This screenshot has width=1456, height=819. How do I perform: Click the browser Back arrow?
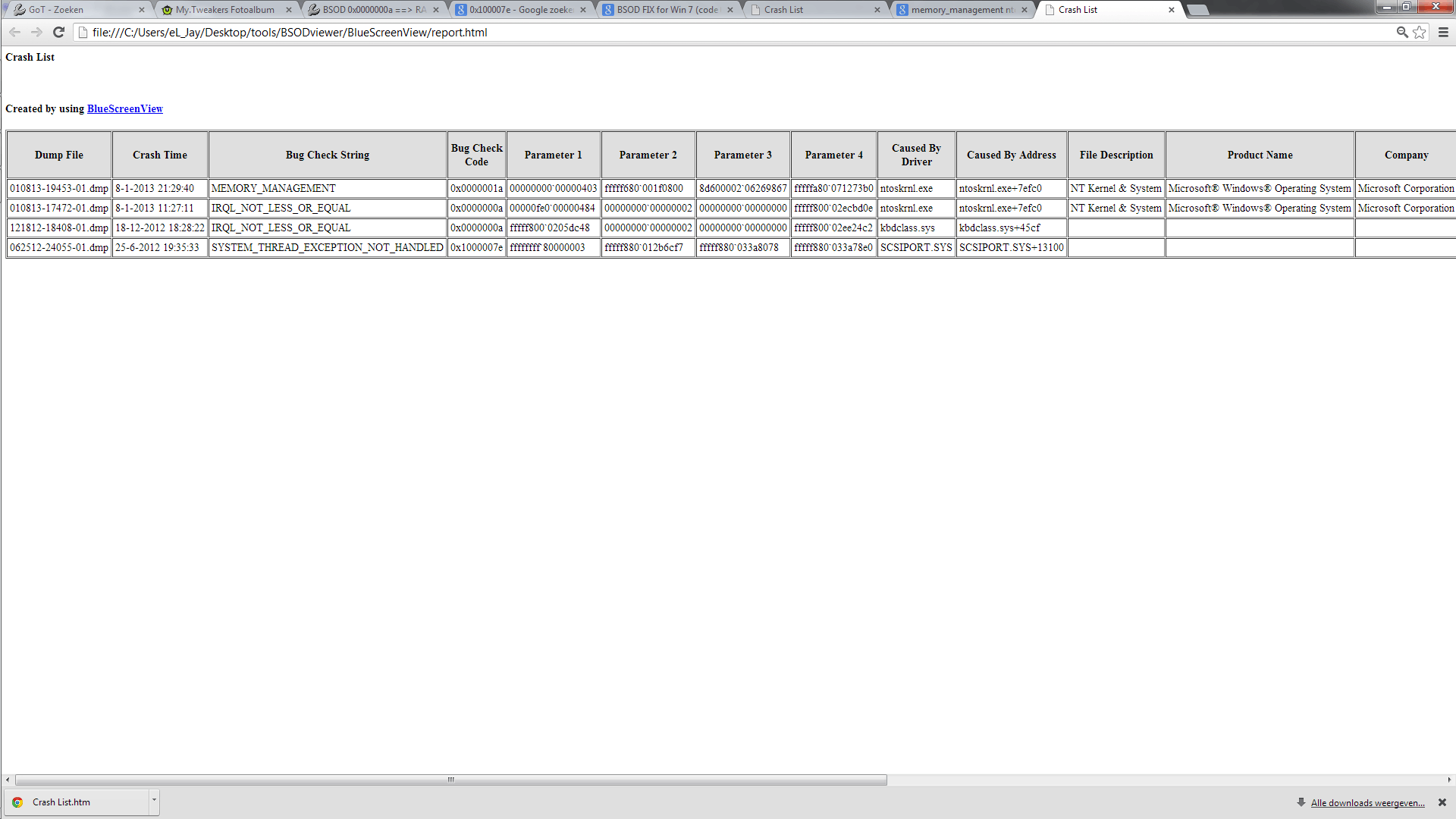(x=14, y=32)
